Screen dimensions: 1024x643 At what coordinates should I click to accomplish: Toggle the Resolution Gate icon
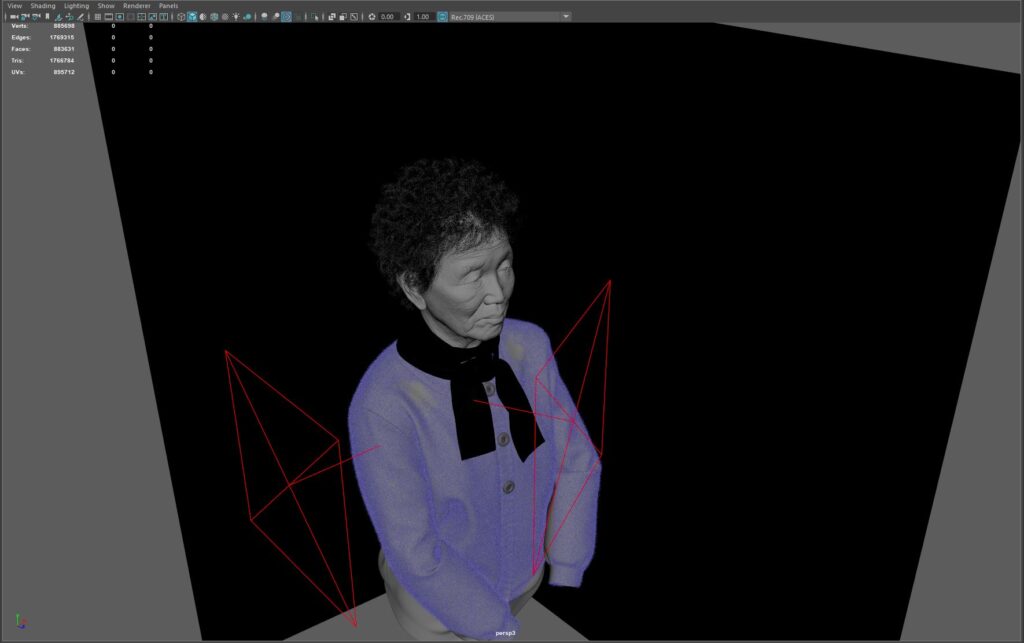(120, 16)
